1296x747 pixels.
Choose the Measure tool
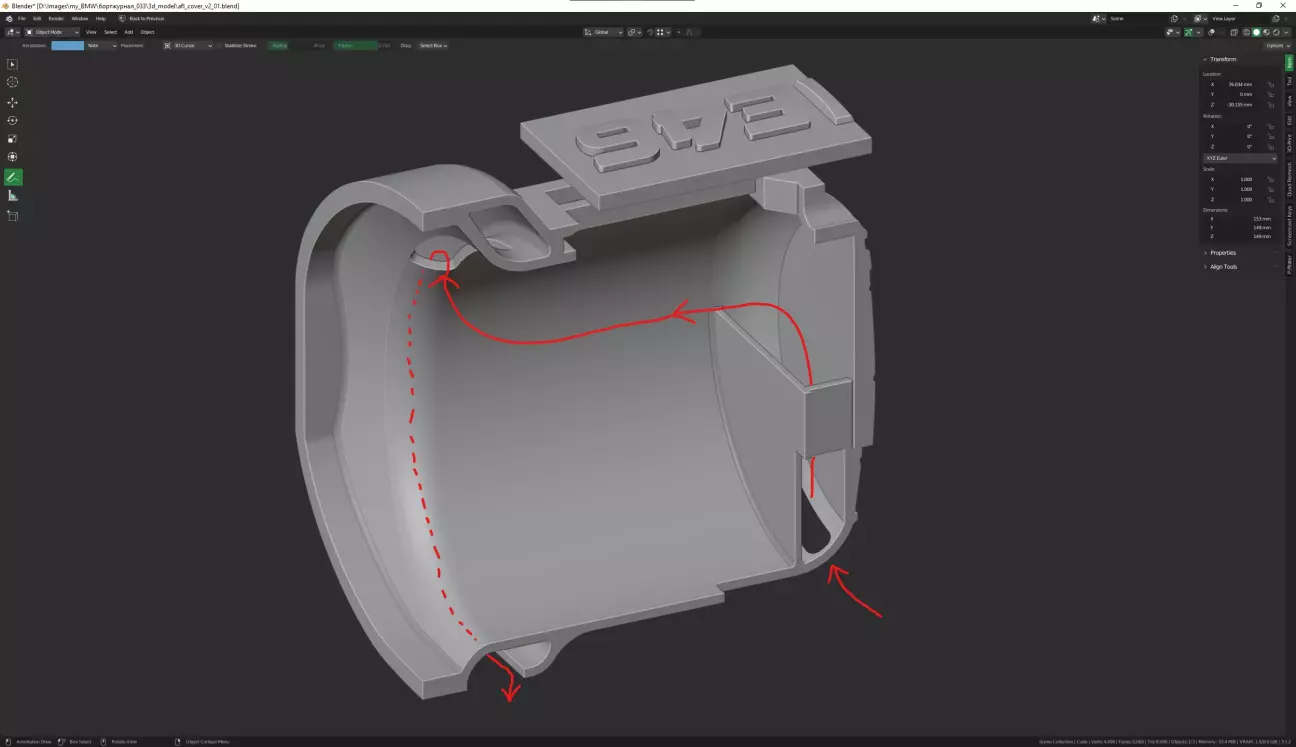(x=13, y=196)
